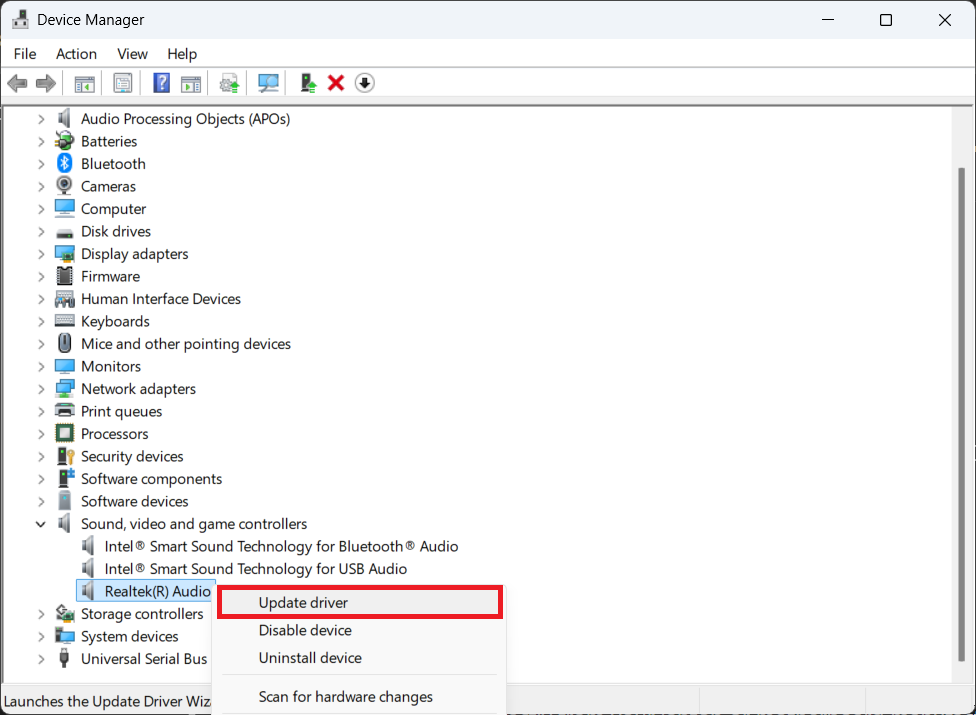The width and height of the screenshot is (976, 715).
Task: Click the Help toolbar icon
Action: 161,83
